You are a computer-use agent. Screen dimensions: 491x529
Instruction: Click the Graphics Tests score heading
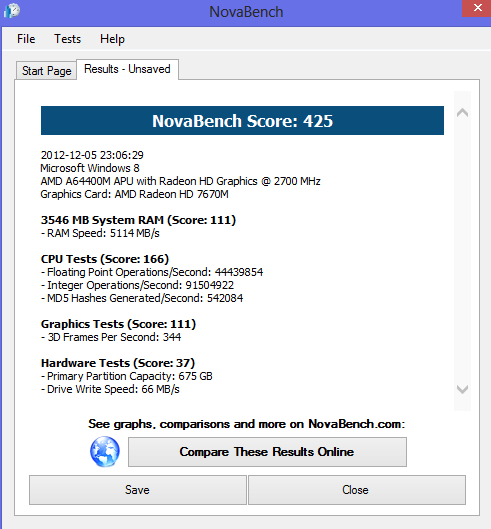point(118,324)
